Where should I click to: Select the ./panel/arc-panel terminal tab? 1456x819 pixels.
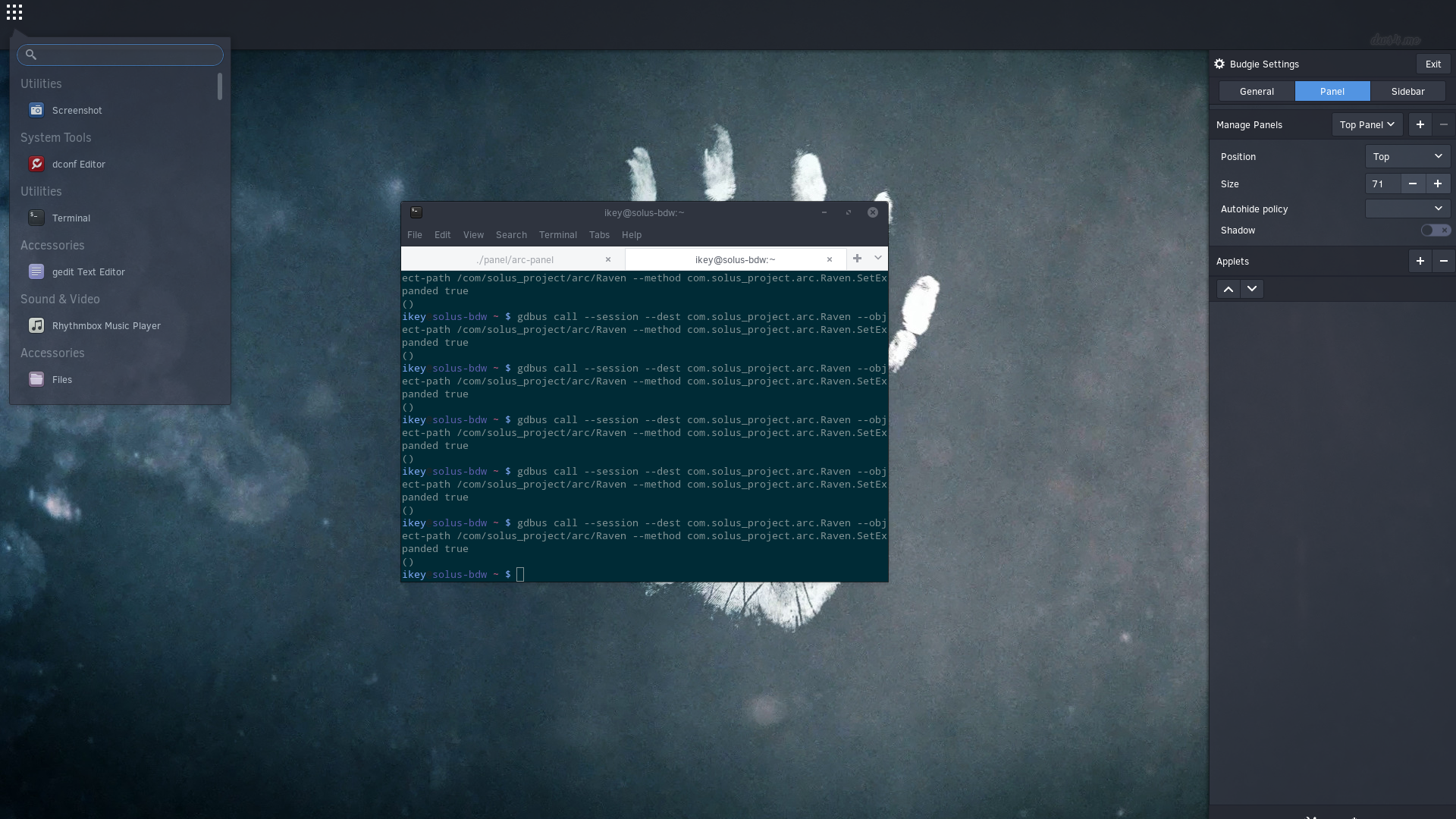(513, 259)
